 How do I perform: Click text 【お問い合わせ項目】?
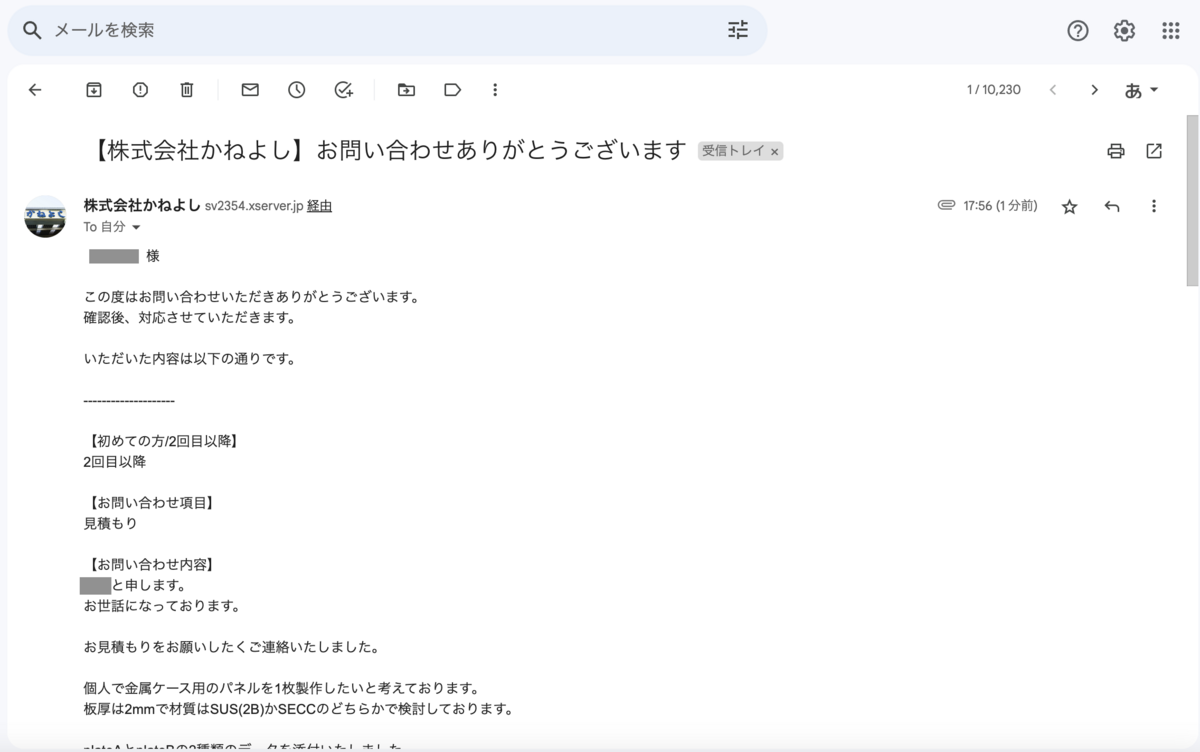(152, 502)
